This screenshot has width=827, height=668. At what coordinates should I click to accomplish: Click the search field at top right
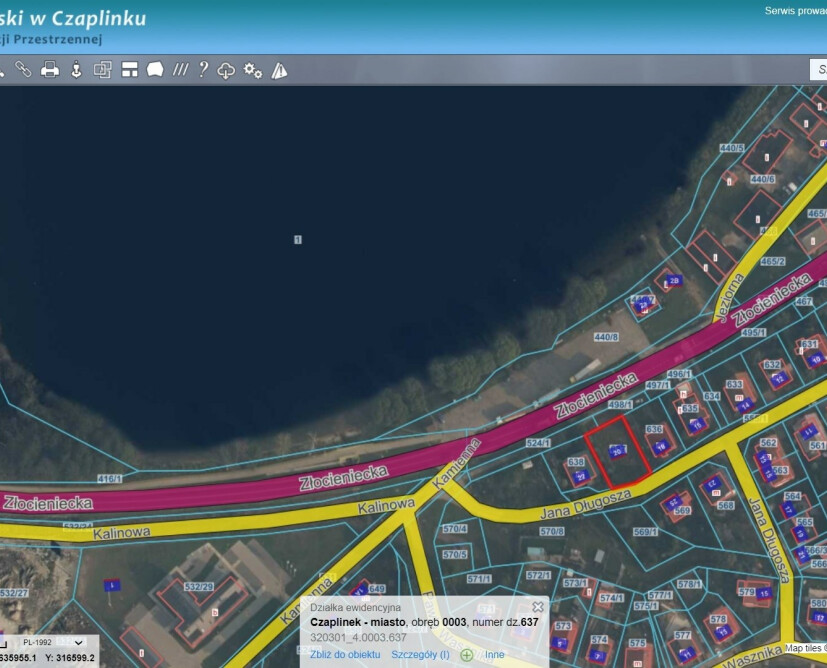817,69
